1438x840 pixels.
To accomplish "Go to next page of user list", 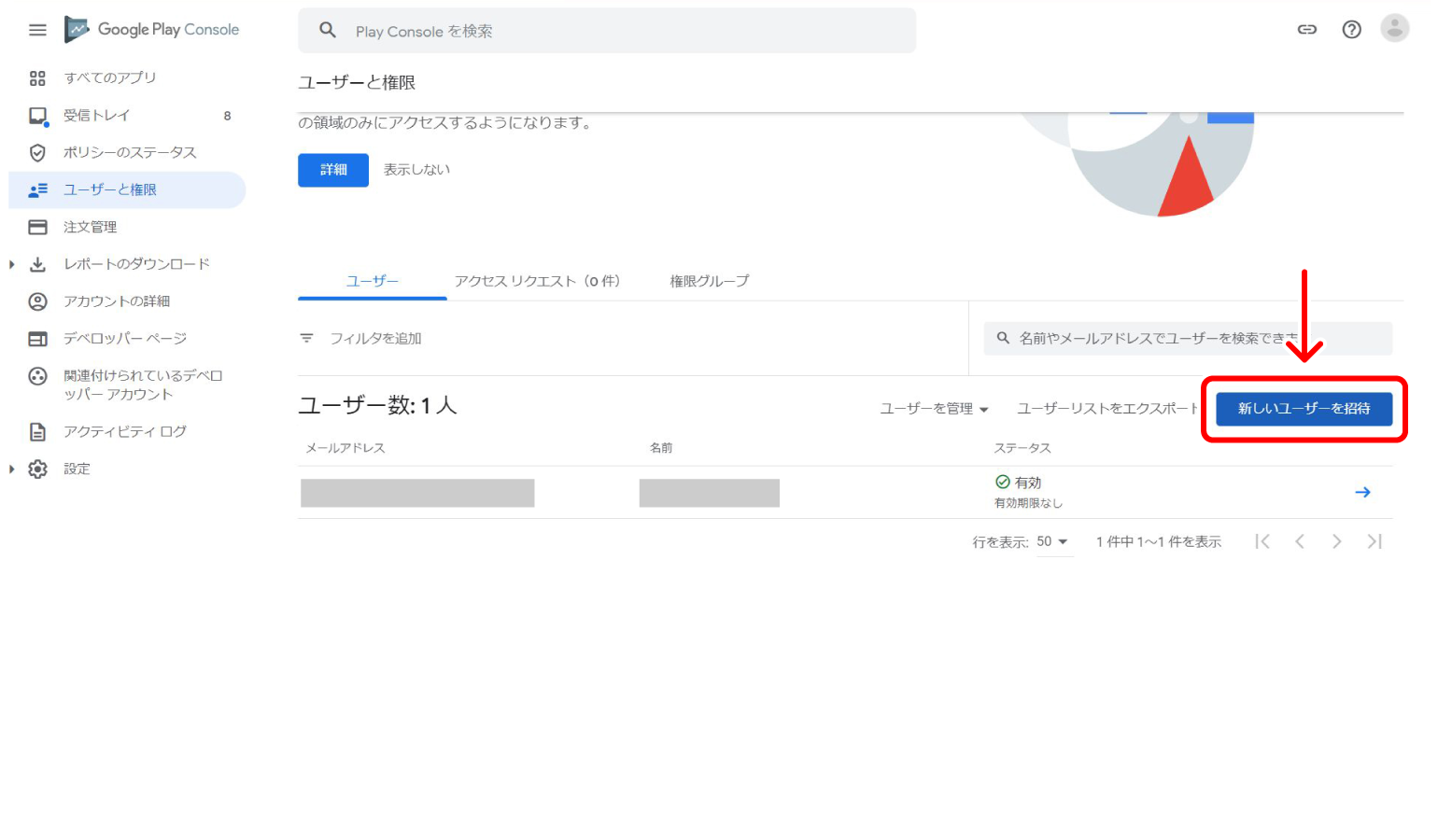I will click(1336, 541).
